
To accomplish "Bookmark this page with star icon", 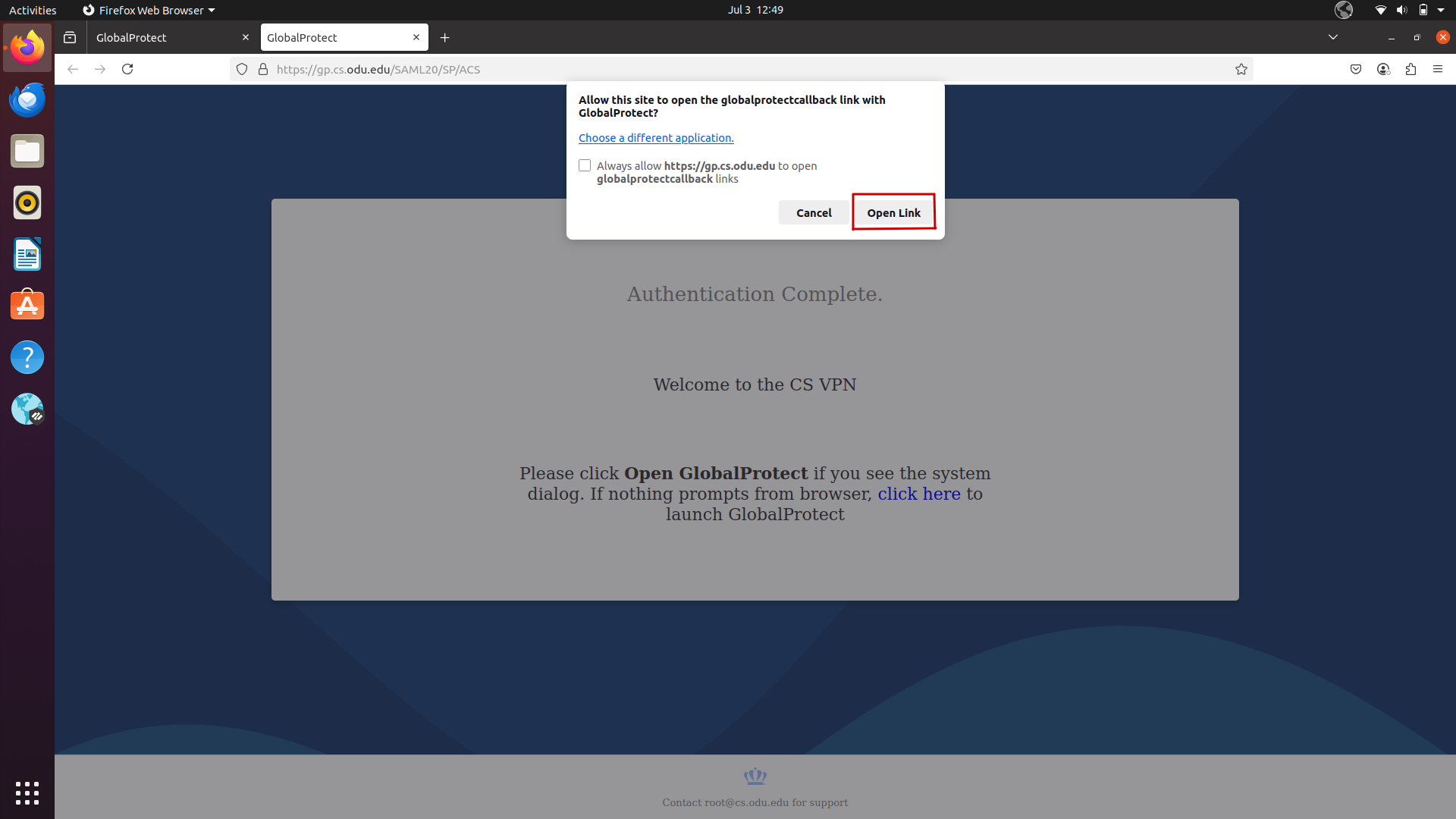I will pyautogui.click(x=1241, y=69).
